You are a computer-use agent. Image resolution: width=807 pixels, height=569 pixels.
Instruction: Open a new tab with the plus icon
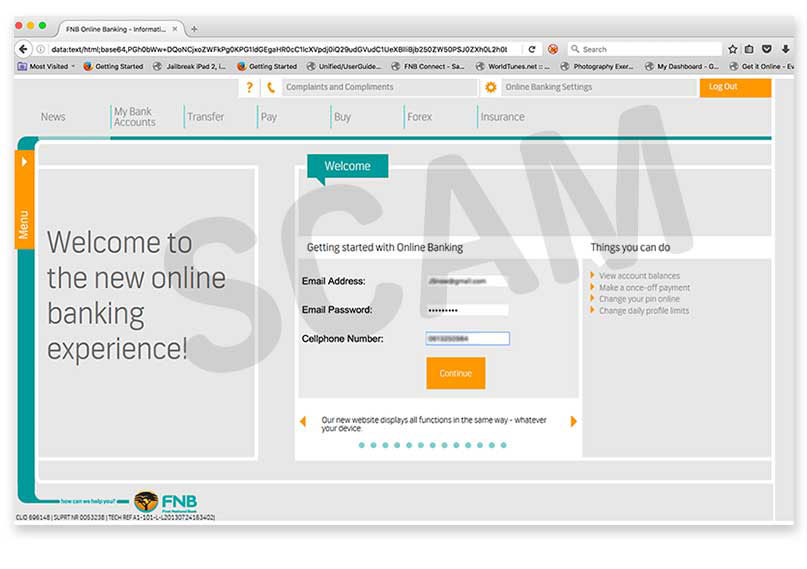coord(194,29)
